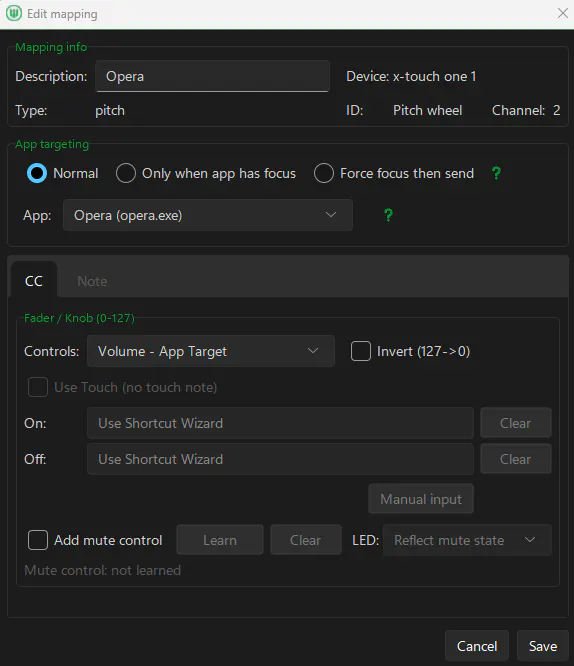Viewport: 574px width, 666px height.
Task: Enable the Invert (127->0) checkbox
Action: coord(361,351)
